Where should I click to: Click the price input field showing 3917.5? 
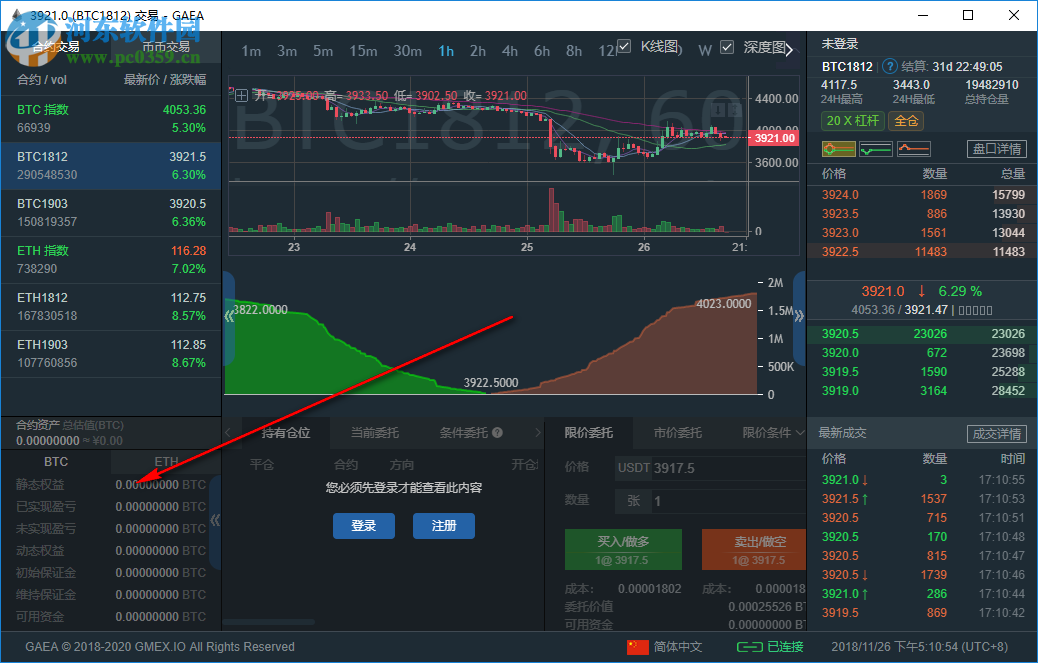click(729, 468)
